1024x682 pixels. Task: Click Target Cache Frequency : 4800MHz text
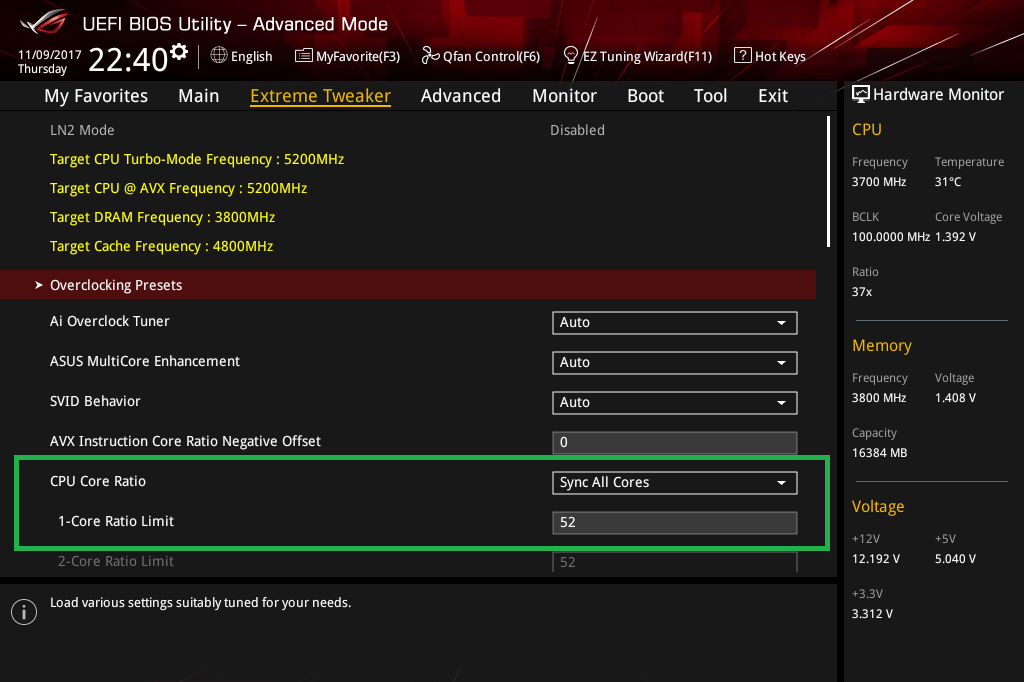[x=161, y=246]
